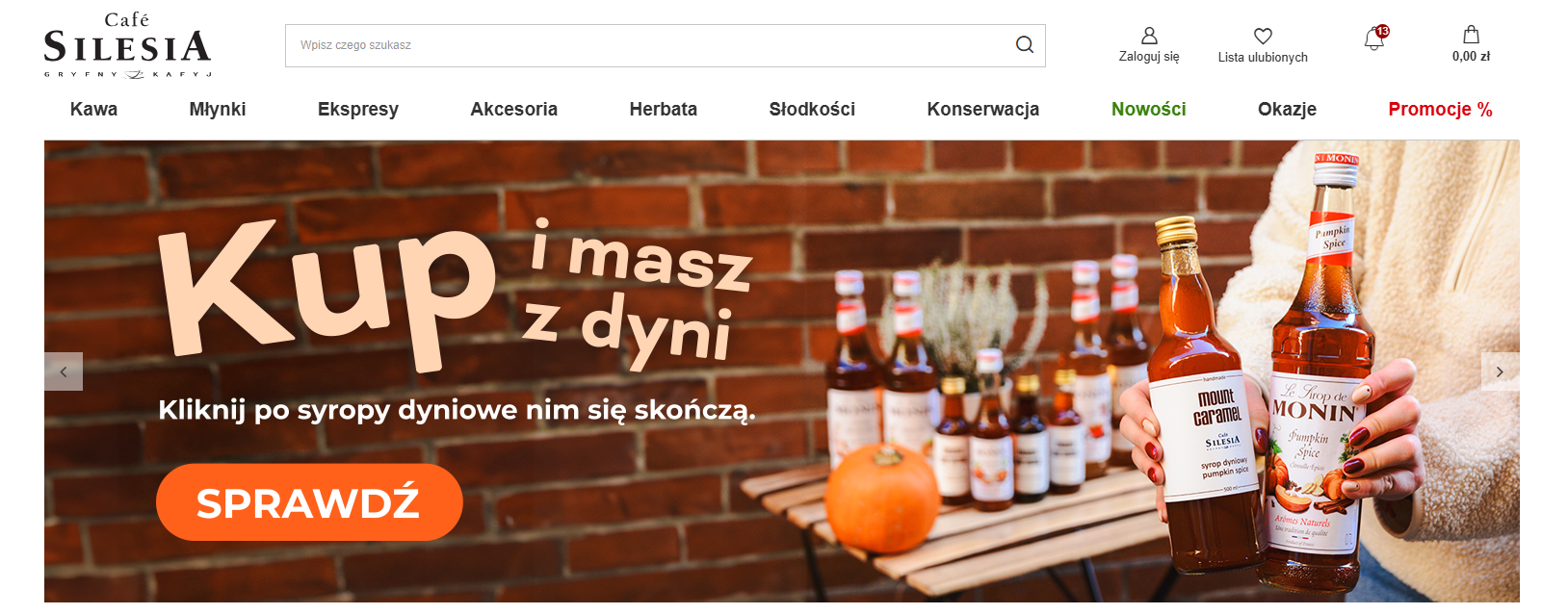Click the search magnifier icon
Screen dimensions: 1568x614
click(x=1024, y=45)
